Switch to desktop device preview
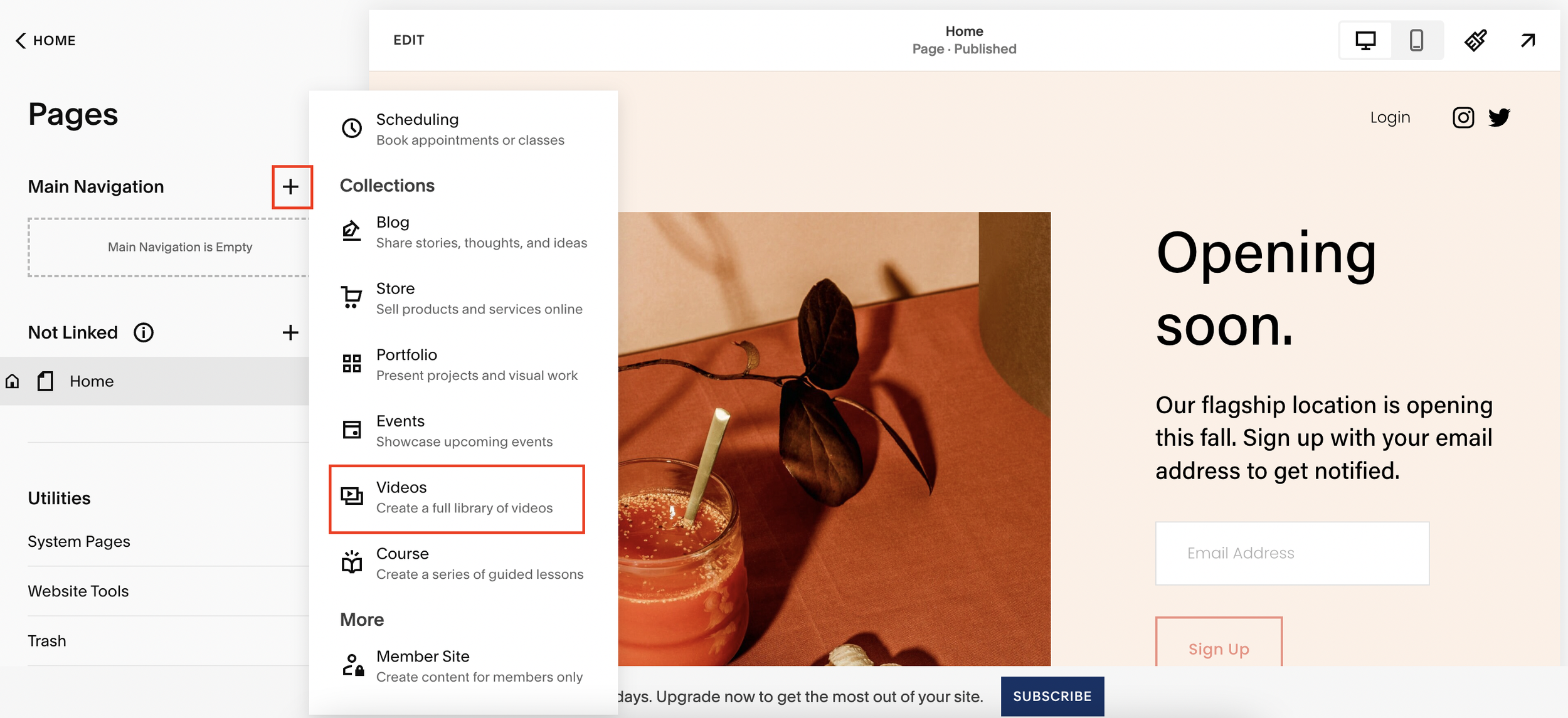 1365,40
